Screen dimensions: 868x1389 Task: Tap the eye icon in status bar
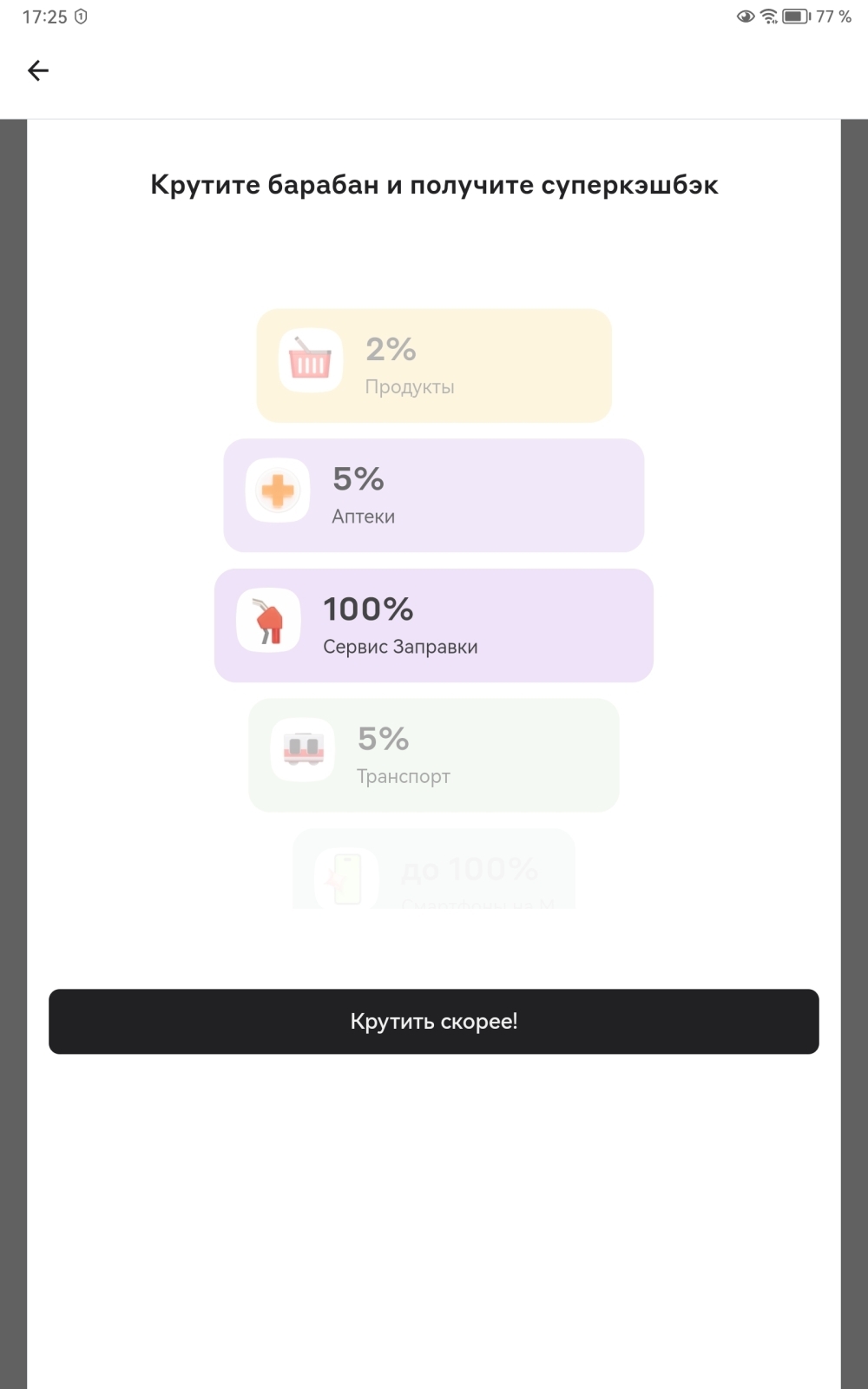[x=745, y=16]
